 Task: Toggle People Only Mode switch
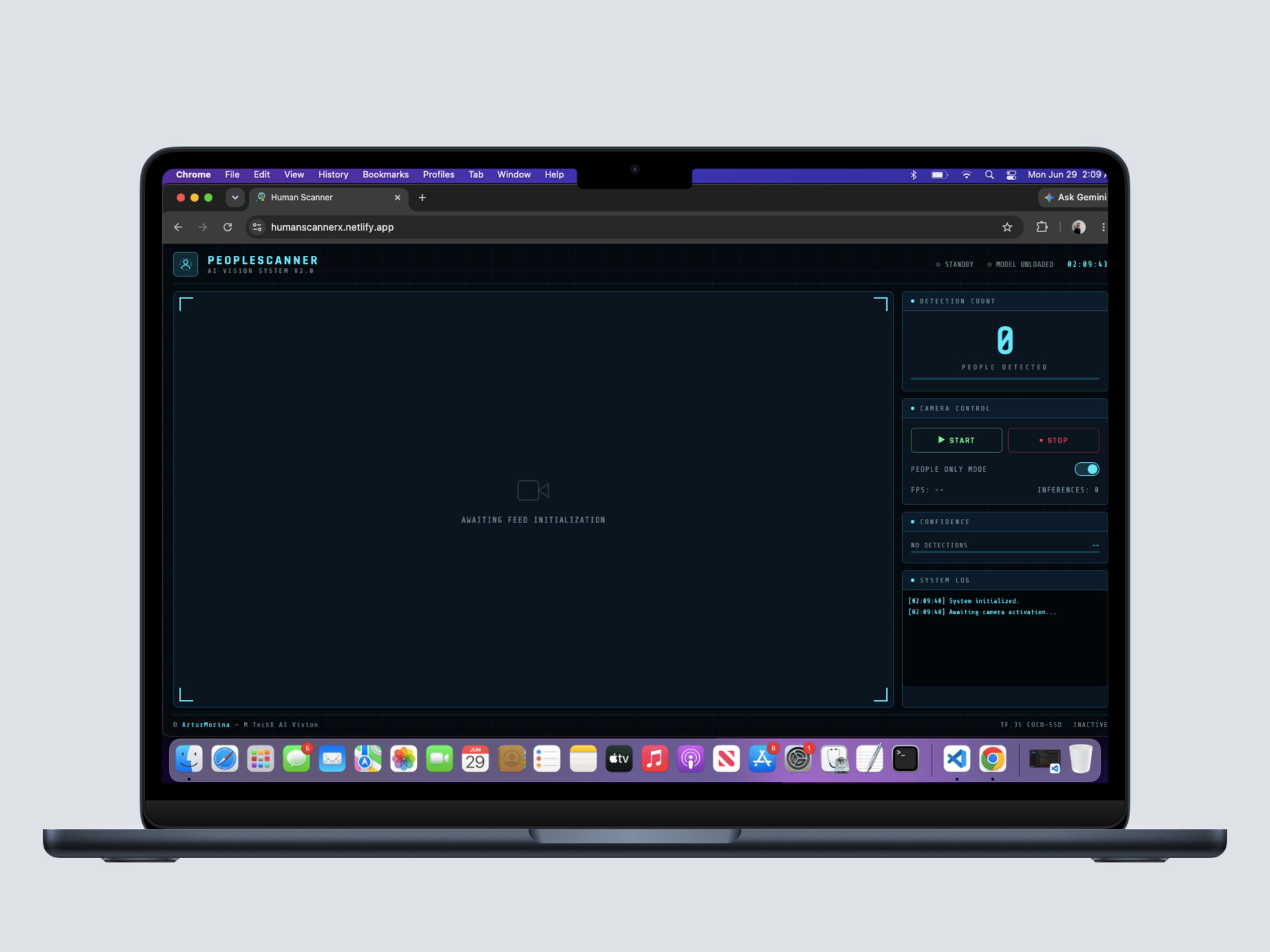pyautogui.click(x=1087, y=469)
